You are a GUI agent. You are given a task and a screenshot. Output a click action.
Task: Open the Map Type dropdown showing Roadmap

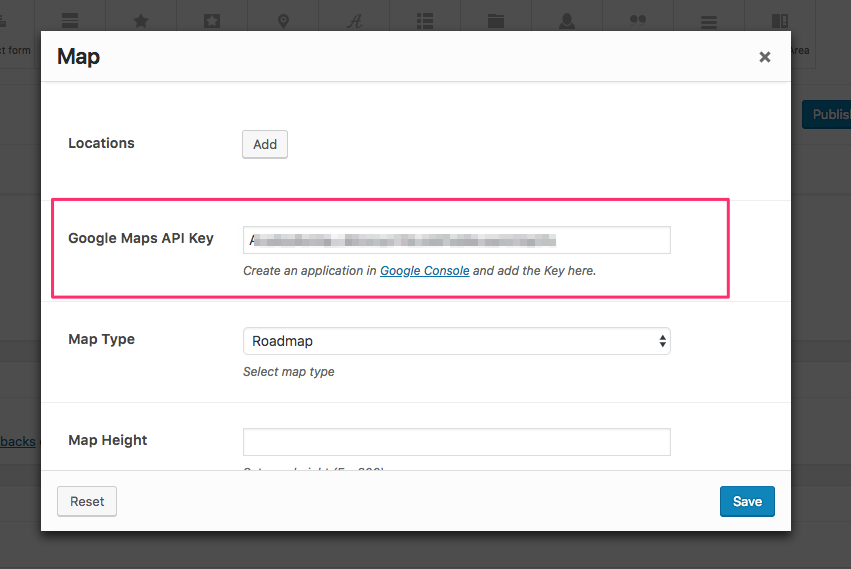coord(456,341)
